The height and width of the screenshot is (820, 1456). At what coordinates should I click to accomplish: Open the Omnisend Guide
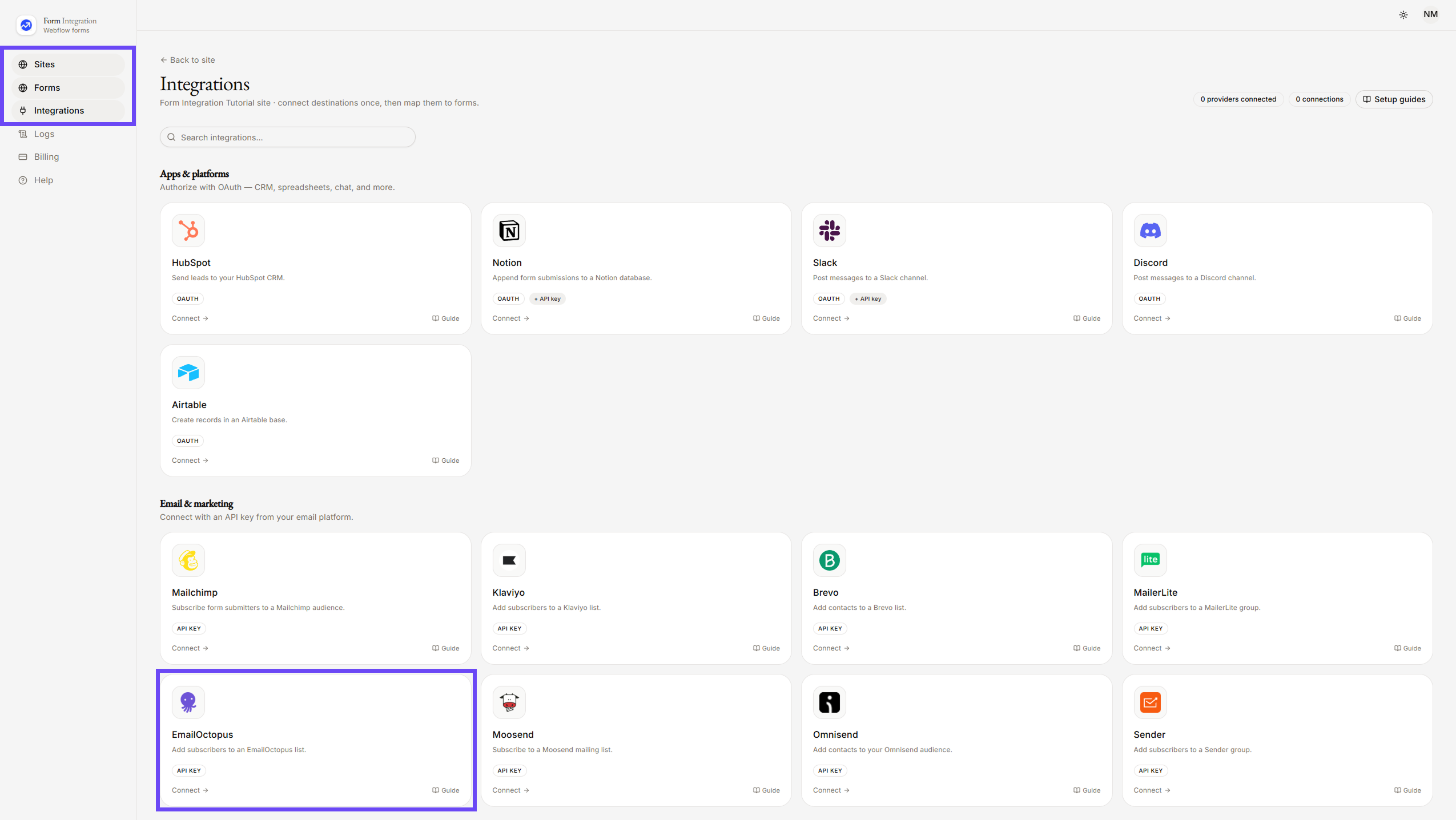tap(1087, 790)
